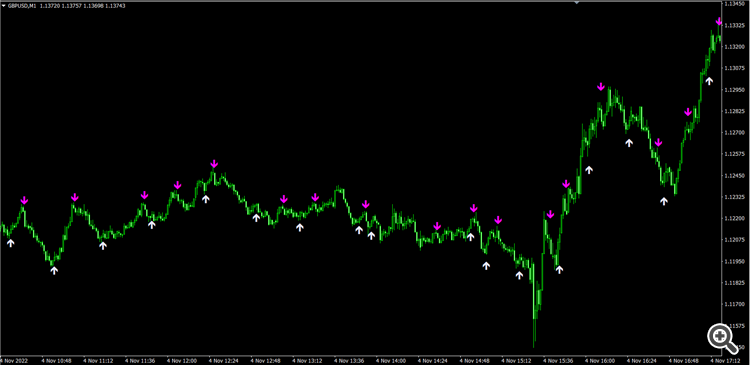Select the 1.12700 price scale label

click(735, 133)
